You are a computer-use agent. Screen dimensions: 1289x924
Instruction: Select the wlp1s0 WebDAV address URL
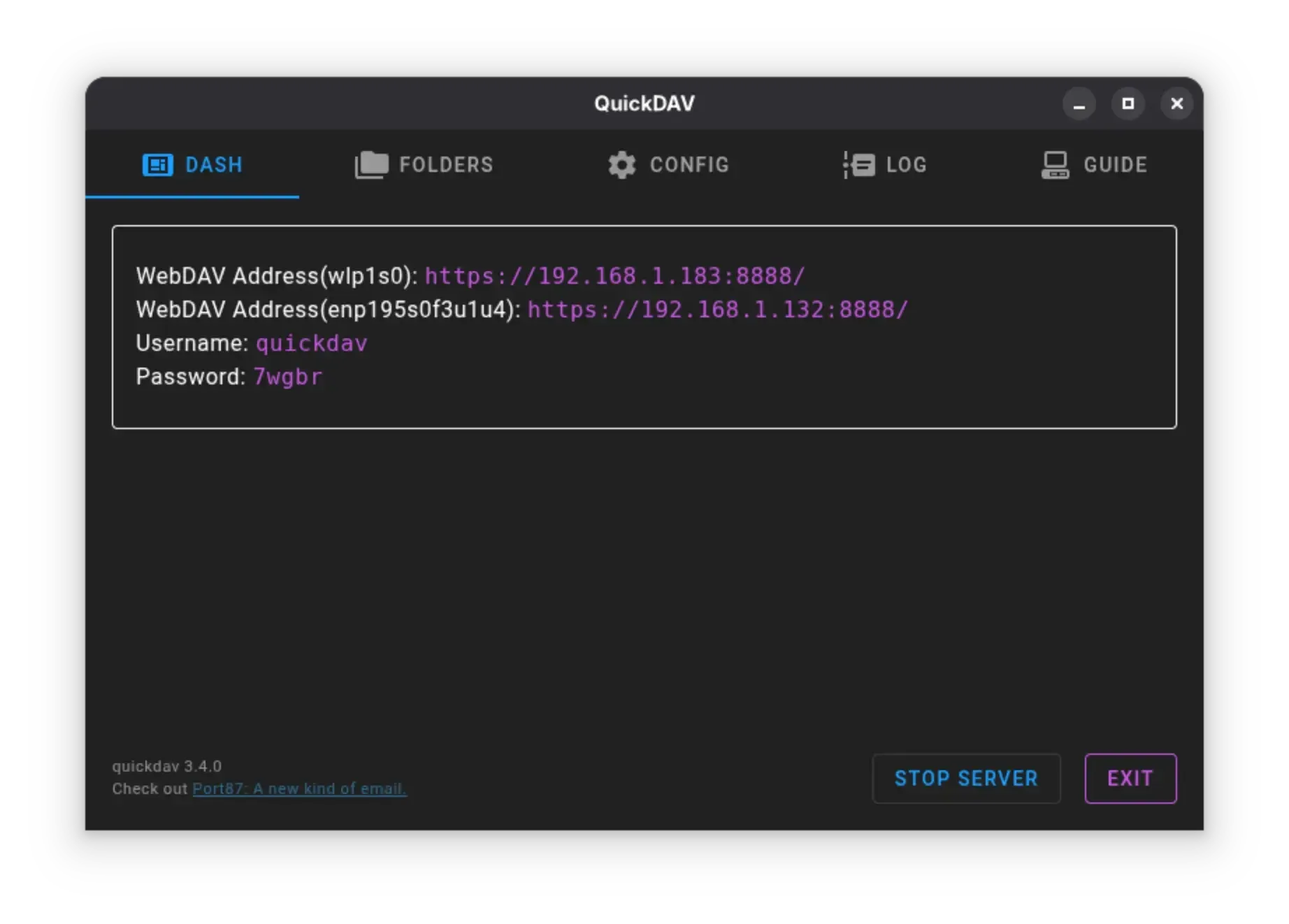coord(614,275)
